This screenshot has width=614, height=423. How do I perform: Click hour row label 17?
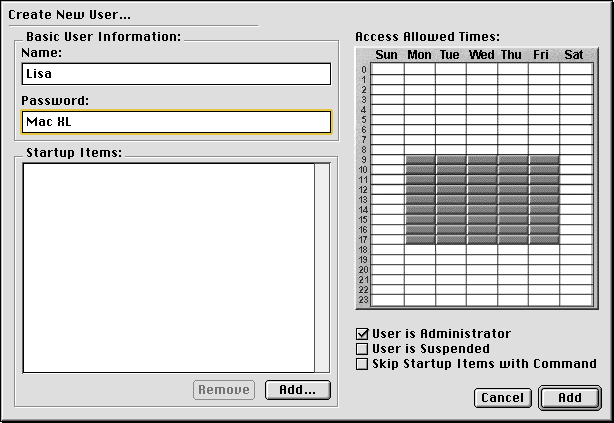(363, 240)
